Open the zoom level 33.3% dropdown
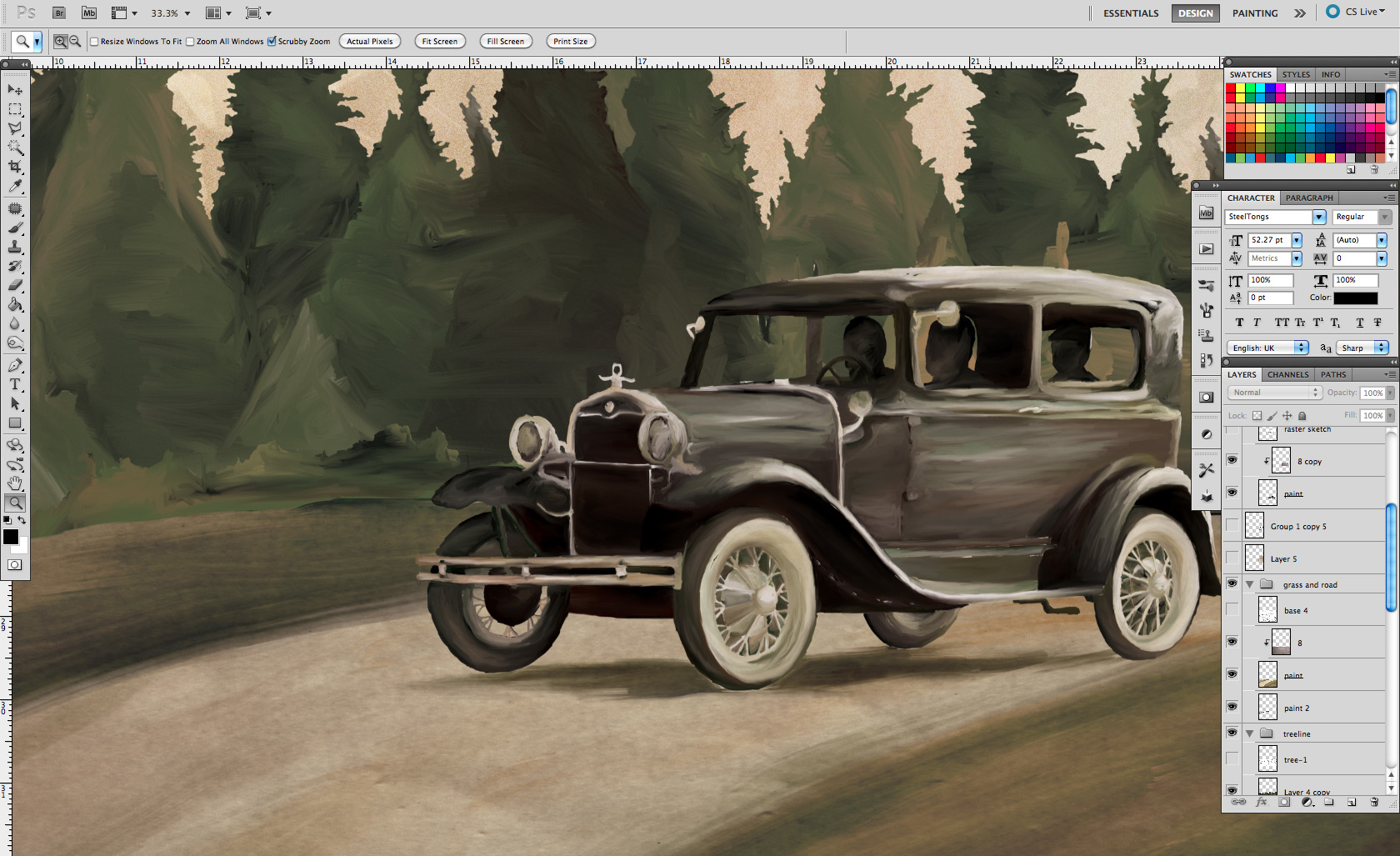The width and height of the screenshot is (1400, 856). pyautogui.click(x=187, y=13)
